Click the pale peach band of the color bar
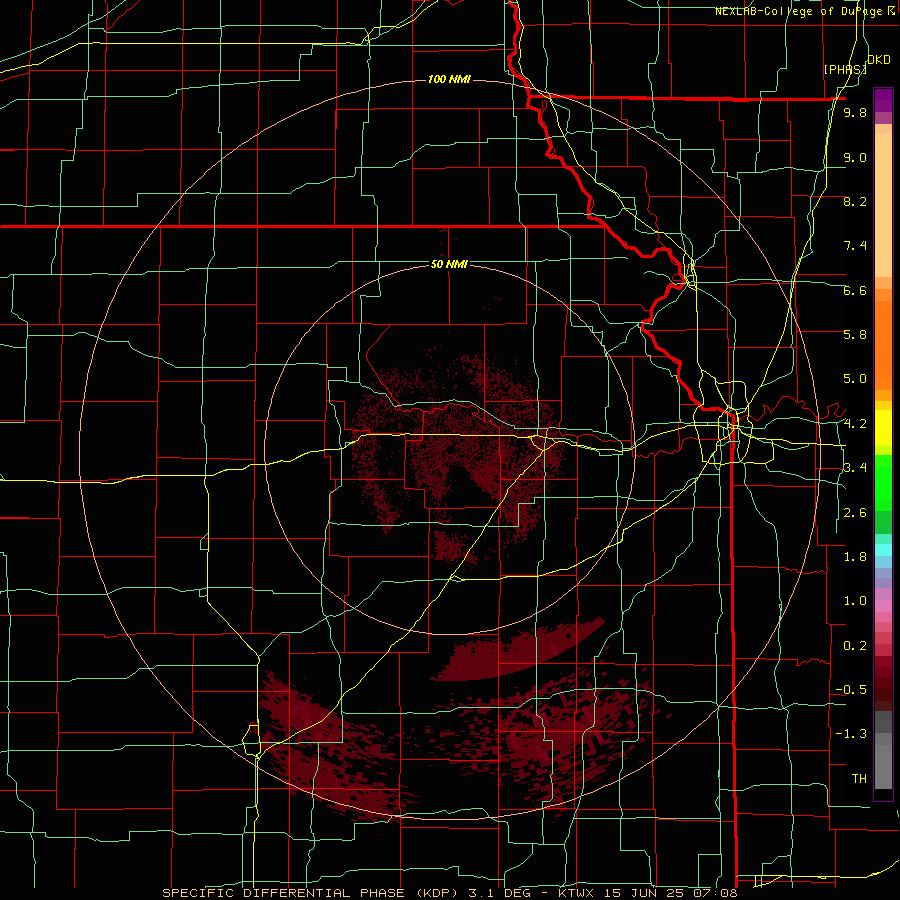Screen dimensions: 900x900 883,205
